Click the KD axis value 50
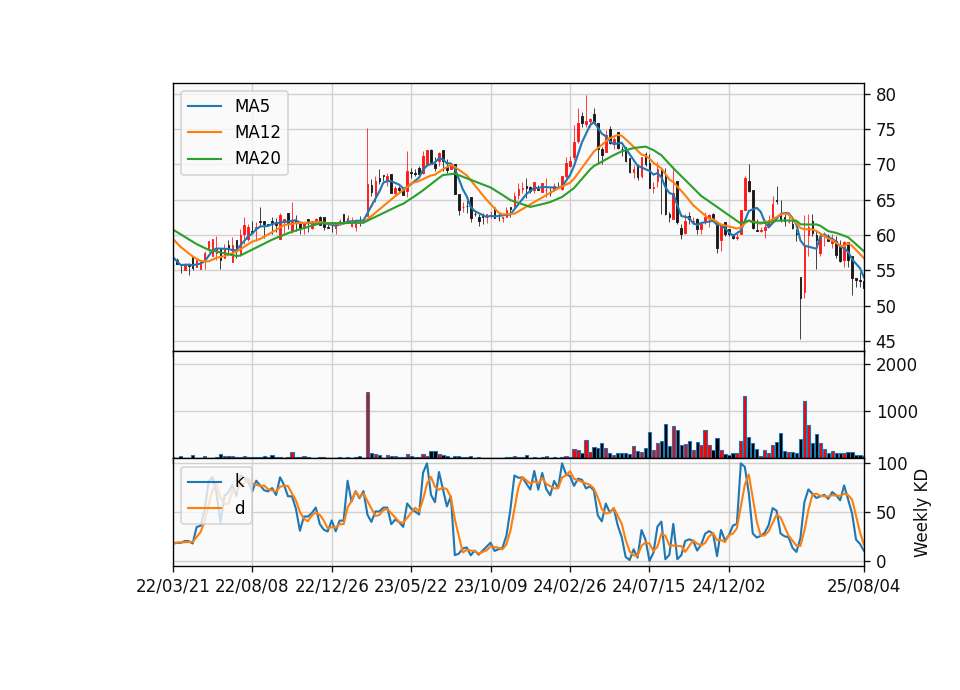 click(x=886, y=512)
